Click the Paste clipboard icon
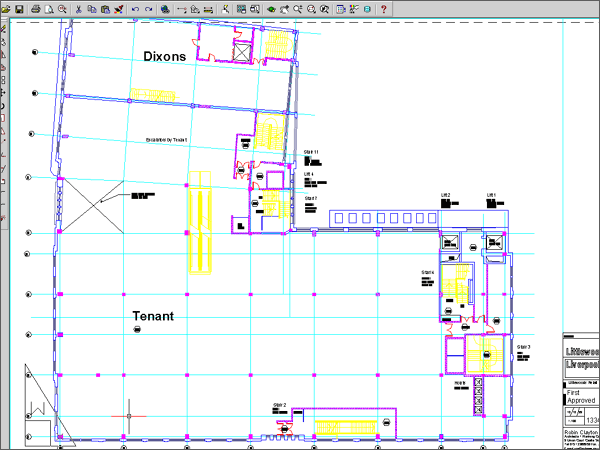Viewport: 600px width, 450px height. pyautogui.click(x=105, y=9)
